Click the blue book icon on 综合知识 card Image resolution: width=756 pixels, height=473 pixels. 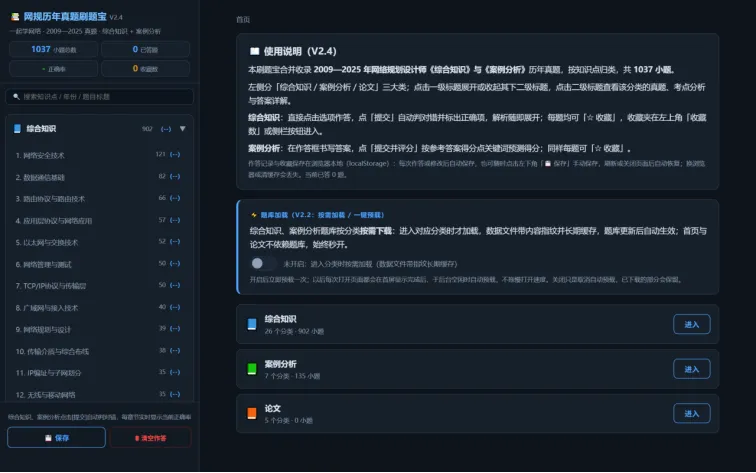pos(252,324)
